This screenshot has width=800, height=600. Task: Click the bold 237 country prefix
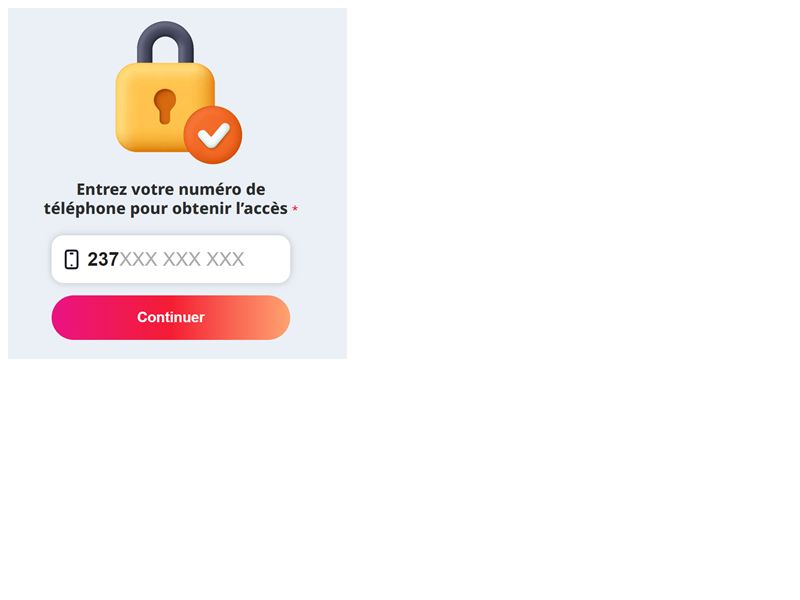(103, 259)
